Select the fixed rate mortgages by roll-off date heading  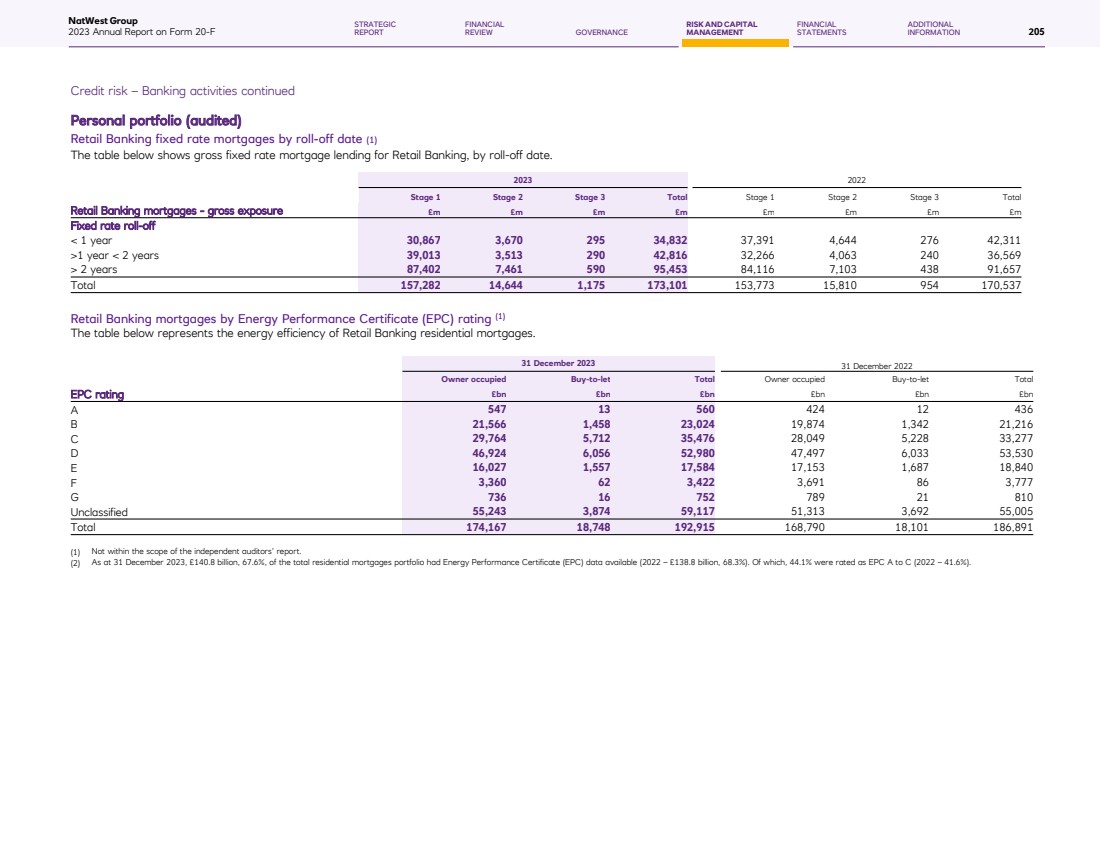click(222, 139)
